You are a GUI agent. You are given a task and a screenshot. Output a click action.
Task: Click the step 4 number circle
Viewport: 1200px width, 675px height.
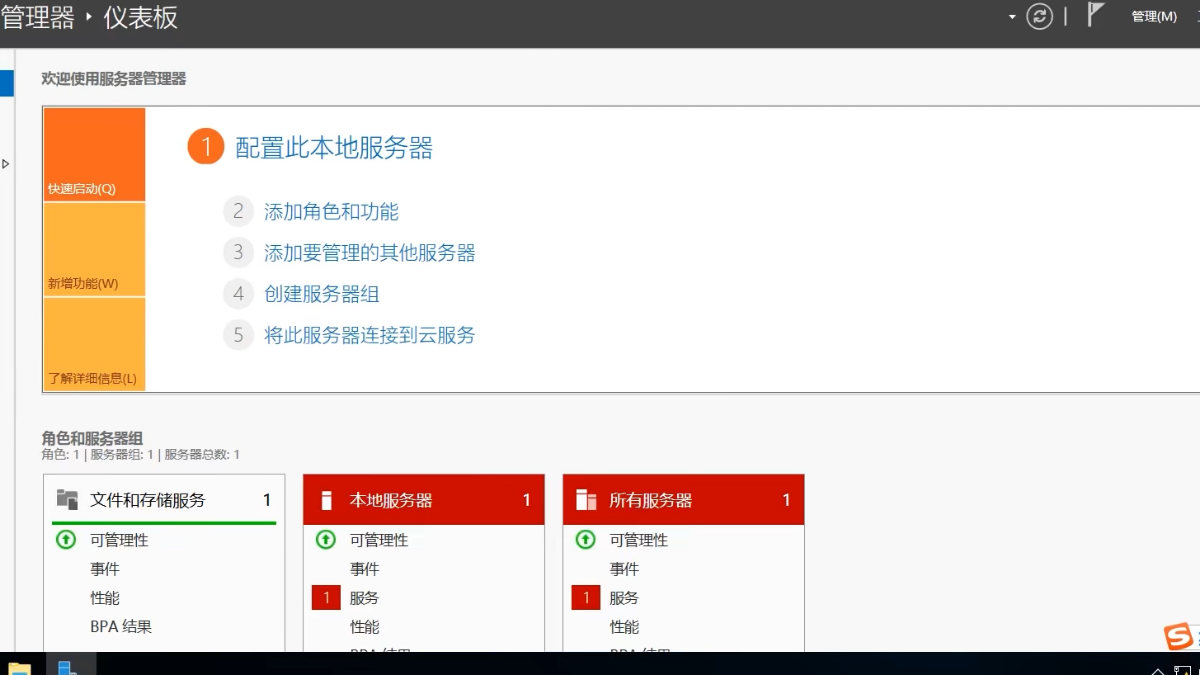point(238,294)
